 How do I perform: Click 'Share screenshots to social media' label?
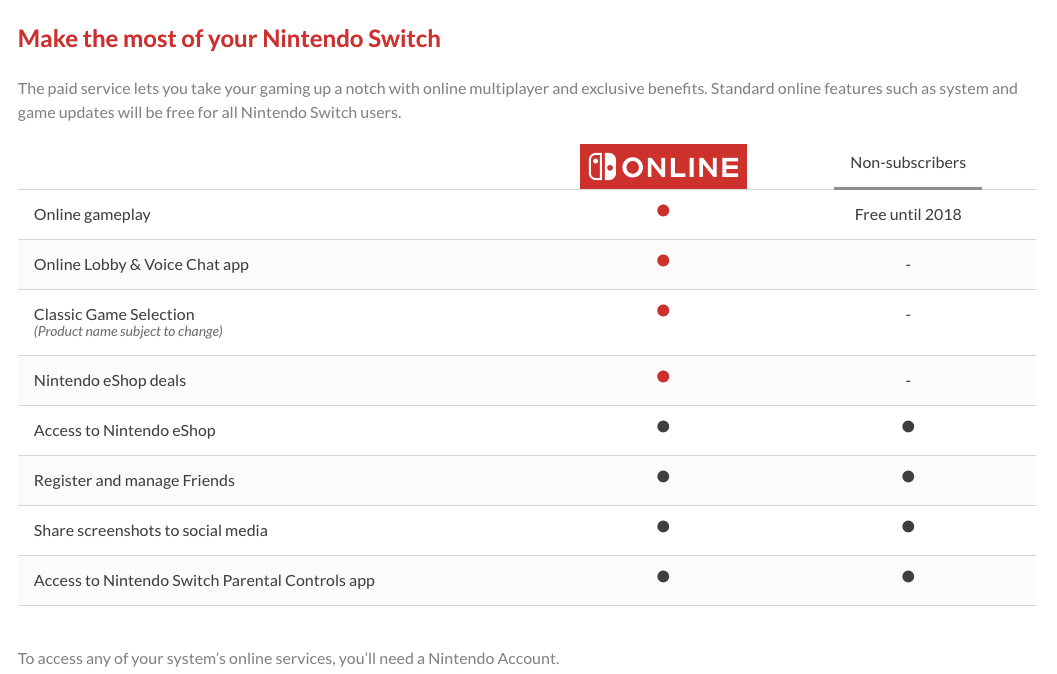tap(151, 530)
